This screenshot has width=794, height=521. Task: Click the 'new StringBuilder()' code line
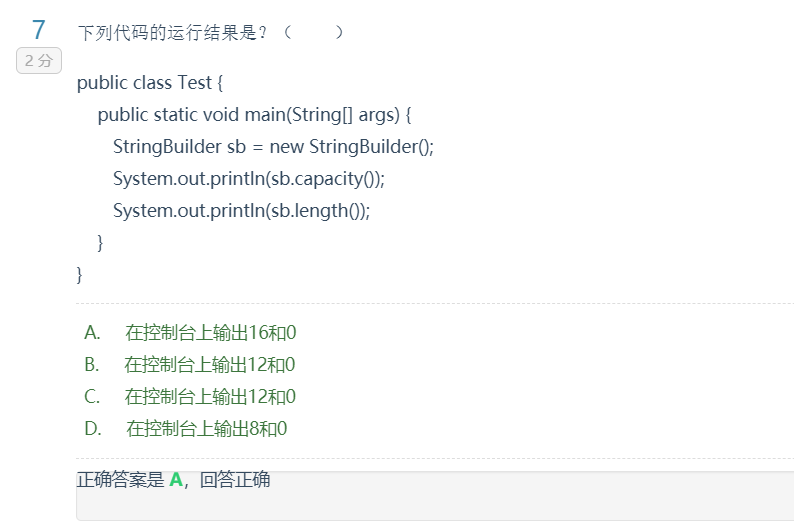pyautogui.click(x=273, y=147)
